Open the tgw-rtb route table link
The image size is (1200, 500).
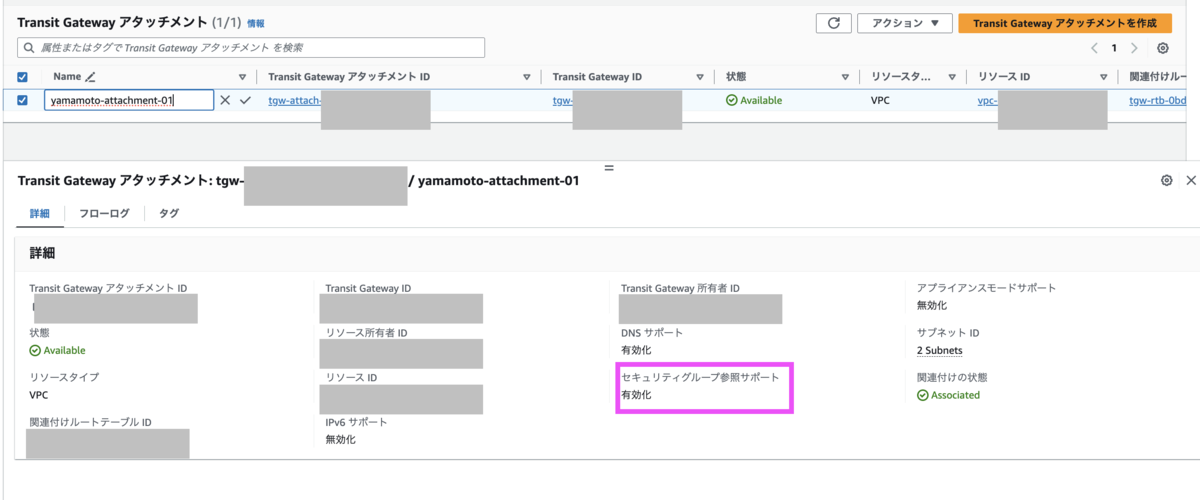1158,100
